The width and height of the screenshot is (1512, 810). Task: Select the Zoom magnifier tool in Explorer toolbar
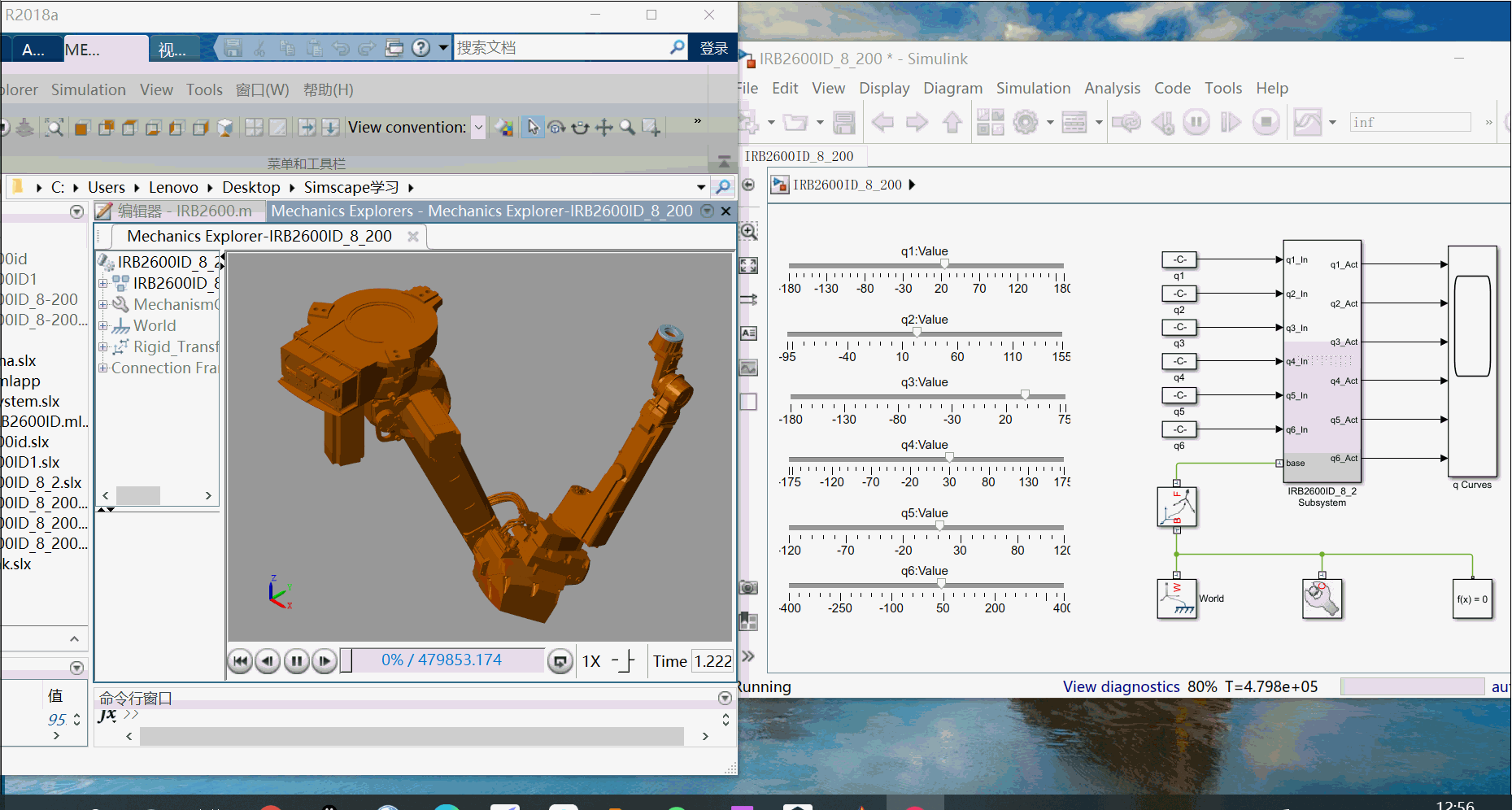click(x=627, y=128)
